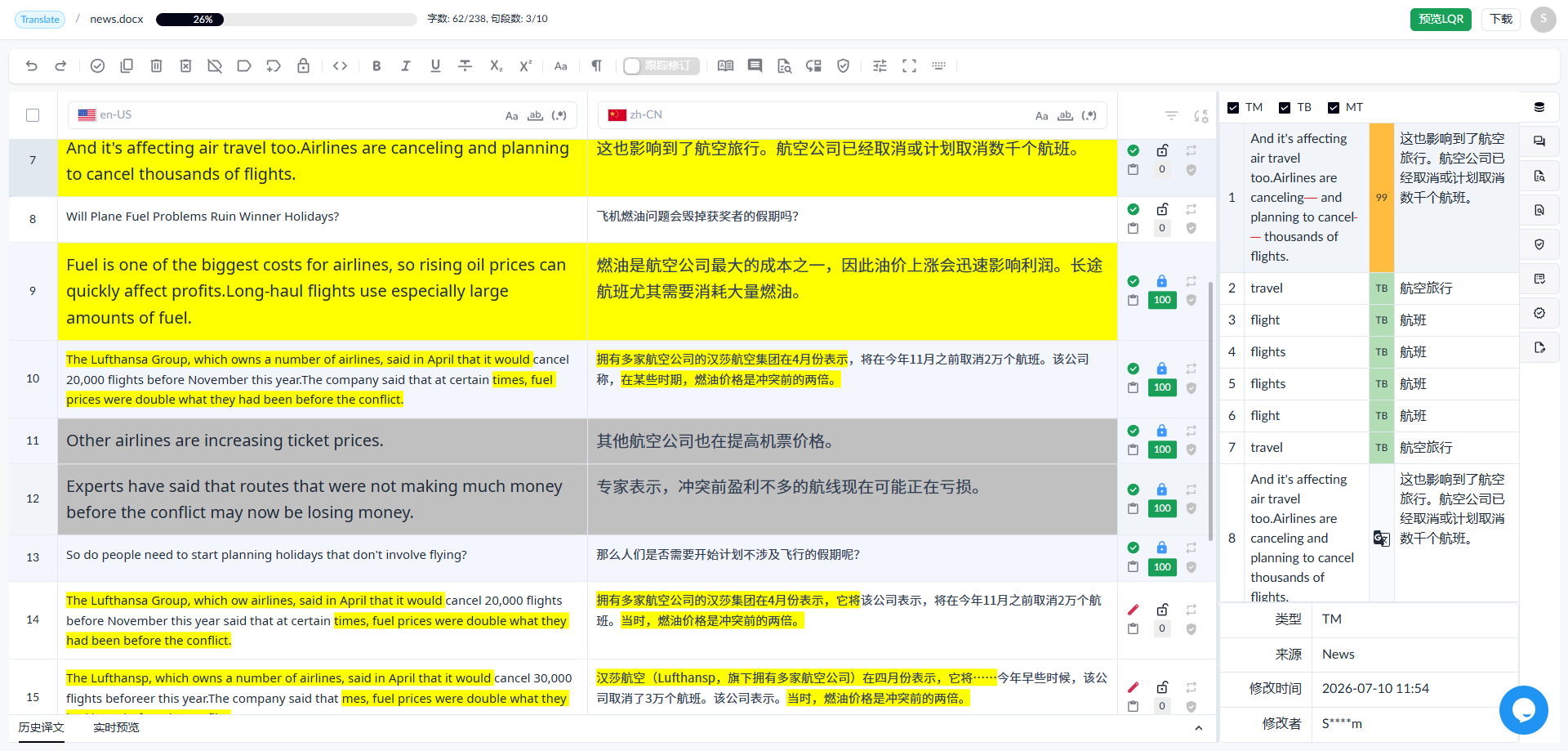Toggle the track changes switch
Viewport: 1568px width, 751px height.
tap(661, 66)
